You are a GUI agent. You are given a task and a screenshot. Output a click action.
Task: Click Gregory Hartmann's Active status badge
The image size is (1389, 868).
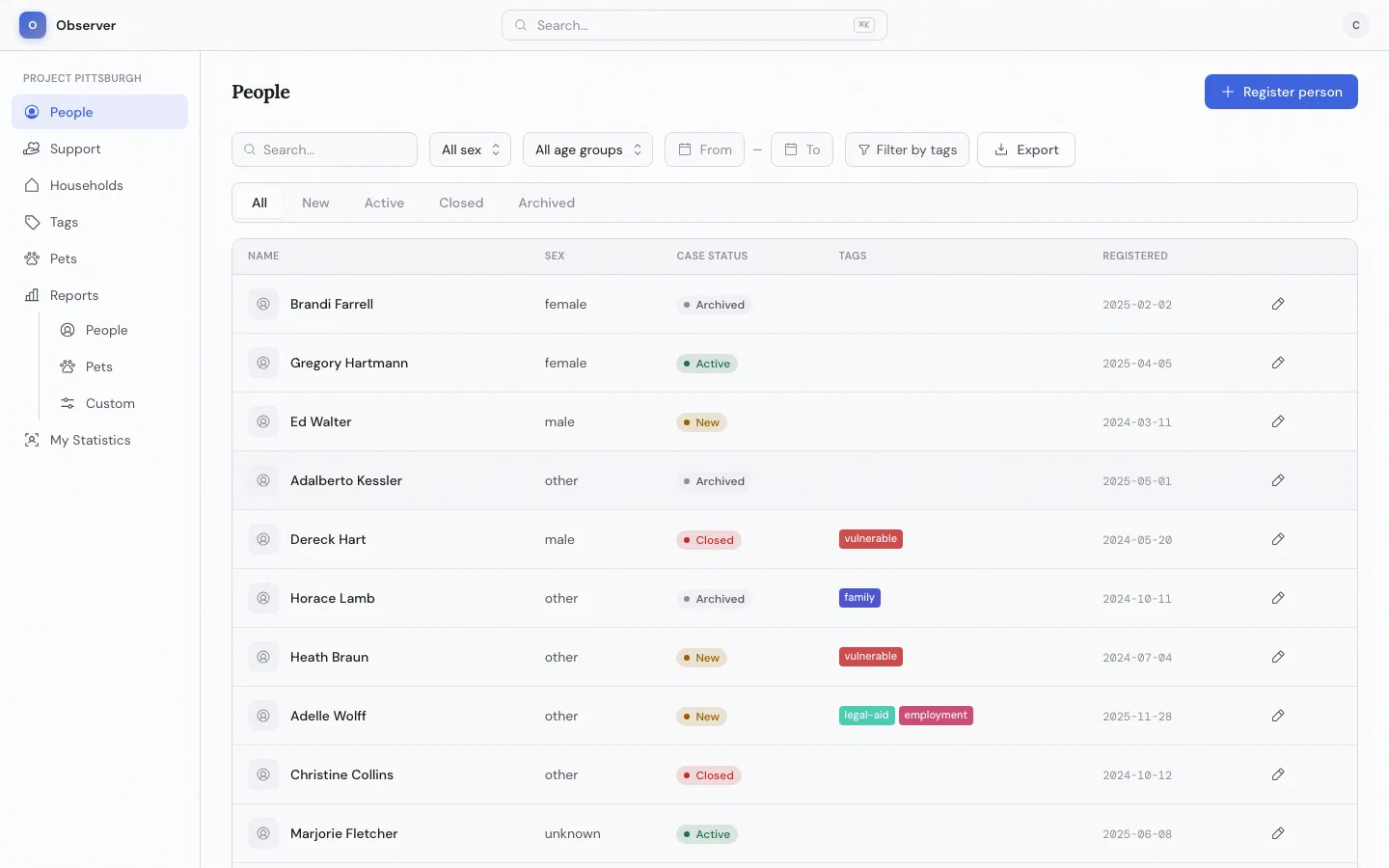click(707, 364)
